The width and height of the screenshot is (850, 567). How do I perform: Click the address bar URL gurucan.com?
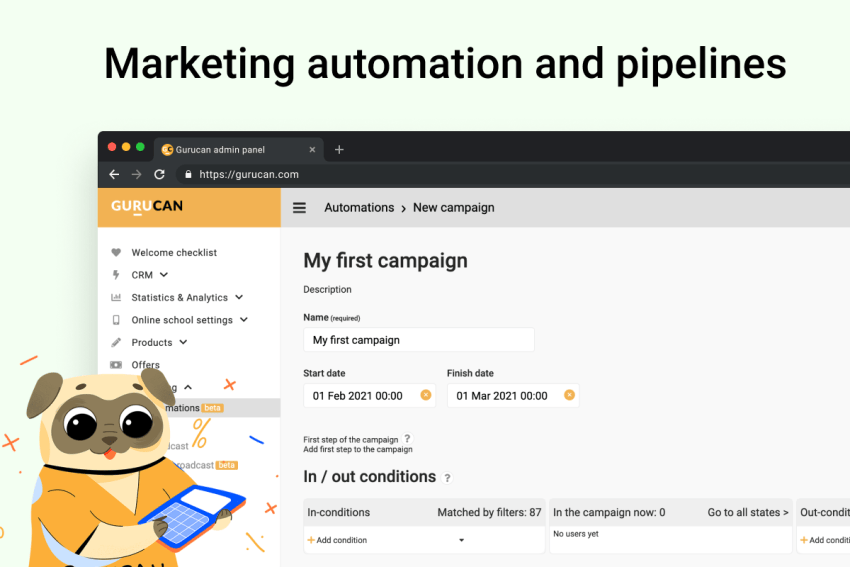249,175
